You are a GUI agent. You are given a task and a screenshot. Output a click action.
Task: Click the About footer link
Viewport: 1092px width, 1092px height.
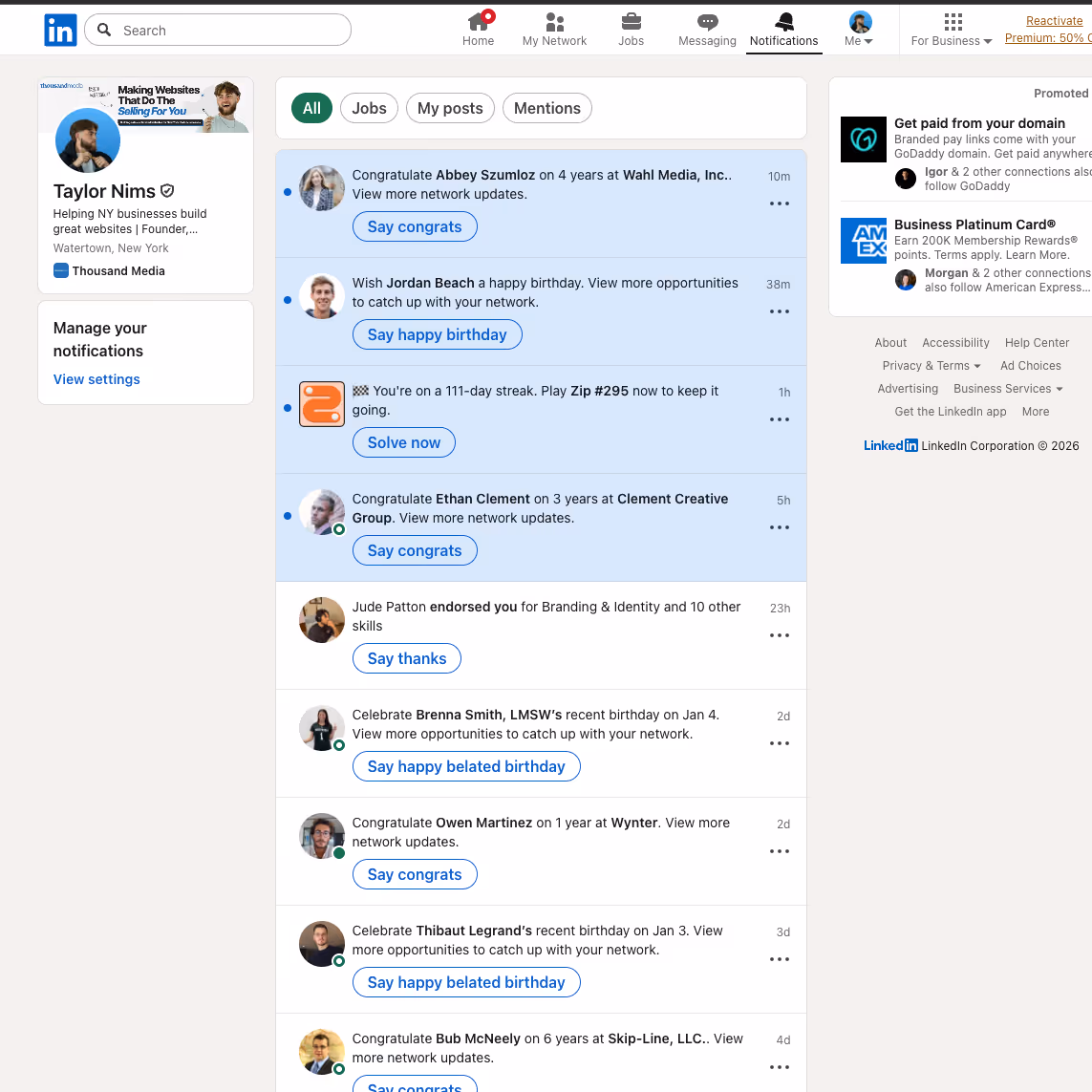coord(890,343)
